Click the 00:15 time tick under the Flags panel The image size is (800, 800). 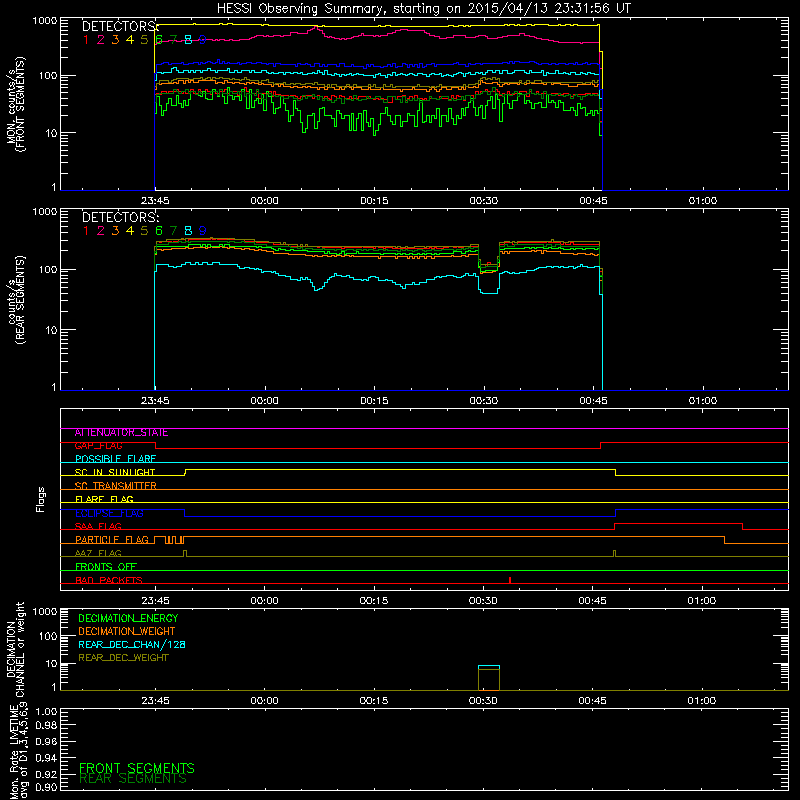374,601
